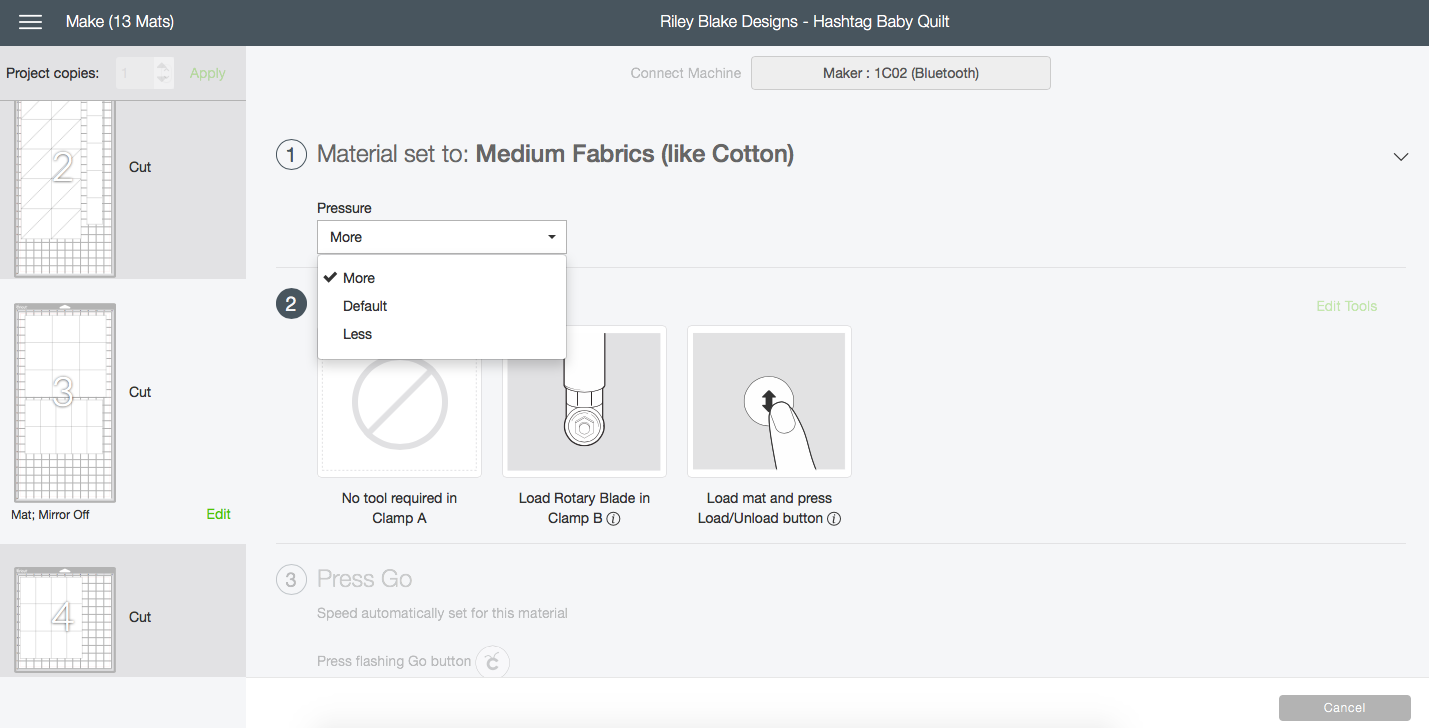Click 'Load Rotary Blade in Clamp B' text
Image resolution: width=1429 pixels, height=728 pixels.
pyautogui.click(x=584, y=508)
